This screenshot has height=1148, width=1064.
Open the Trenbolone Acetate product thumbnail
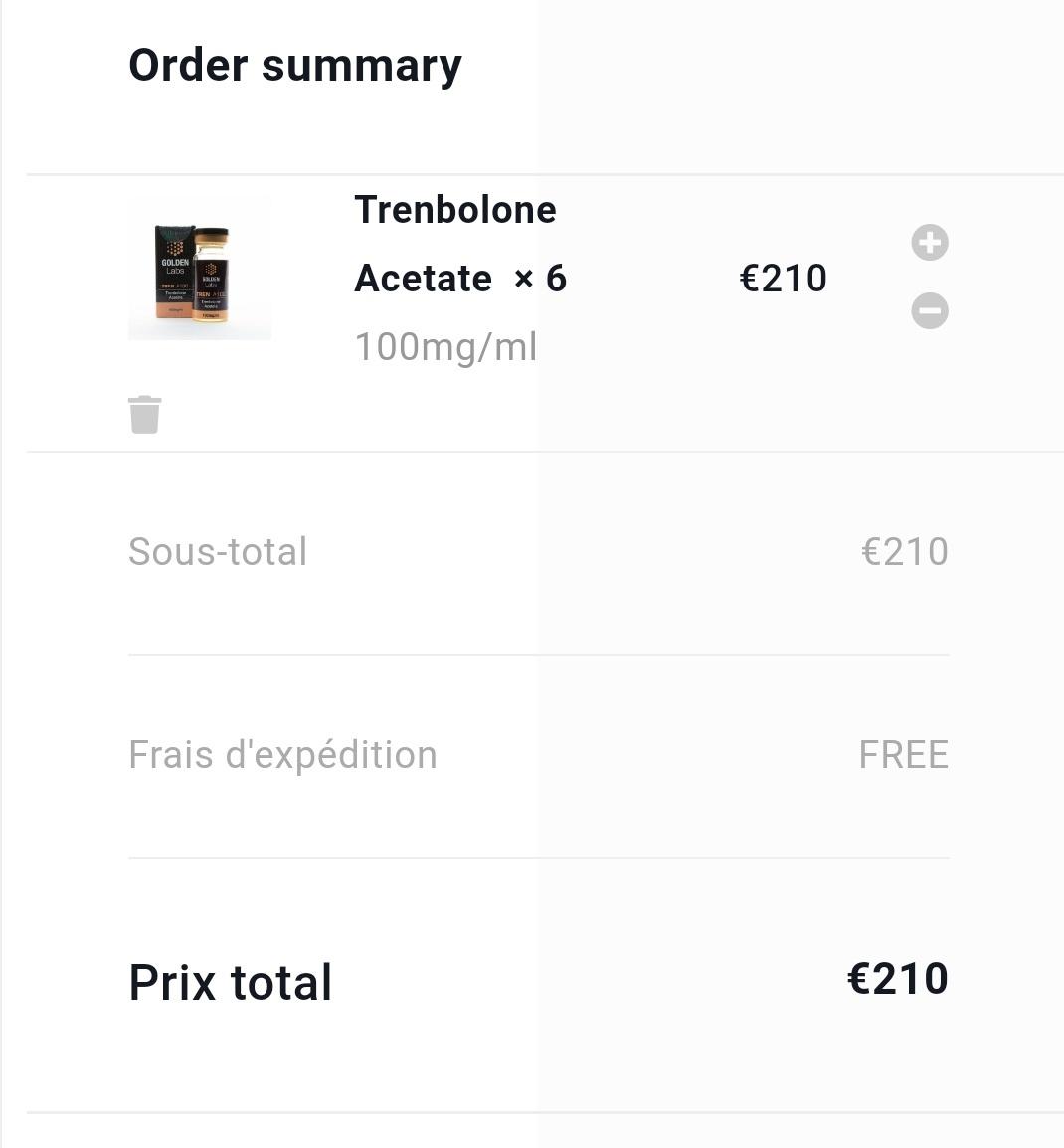pyautogui.click(x=200, y=269)
